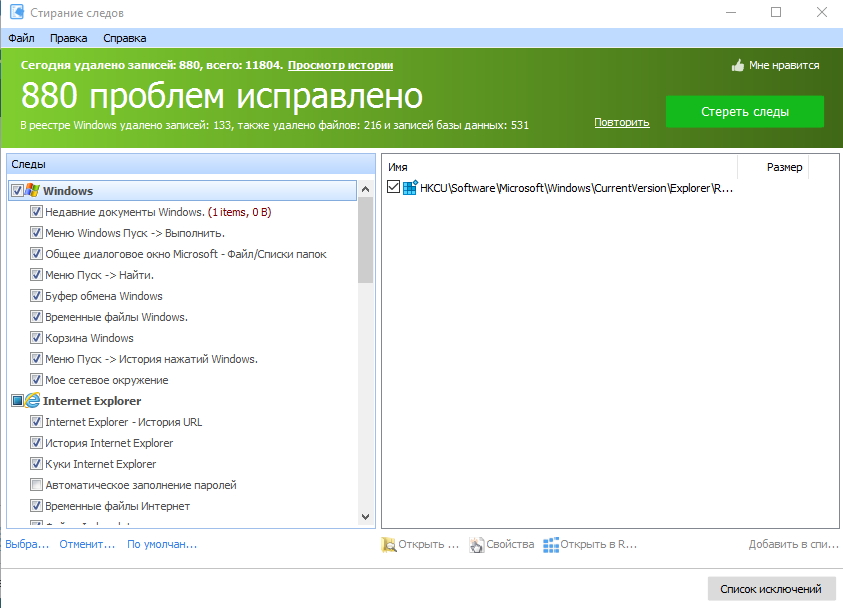This screenshot has height=608, width=843.
Task: Uncheck Мое сетевое окружение checkbox
Action: [36, 380]
